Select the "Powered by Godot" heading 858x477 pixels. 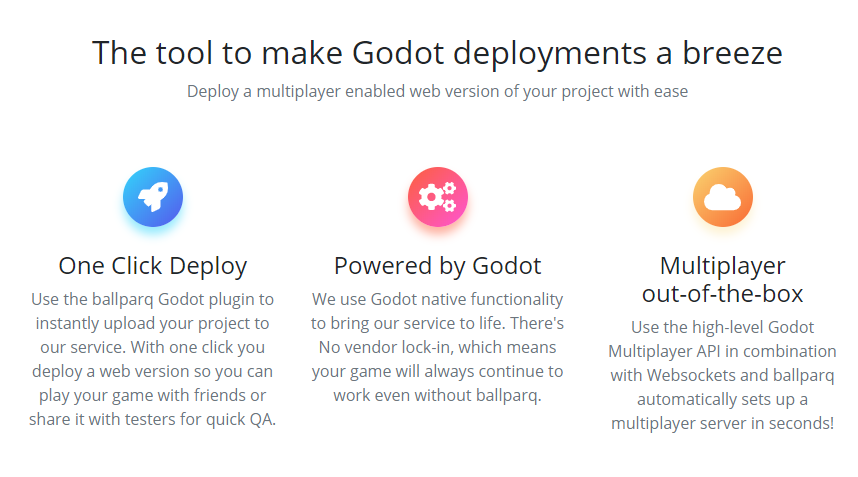tap(438, 266)
